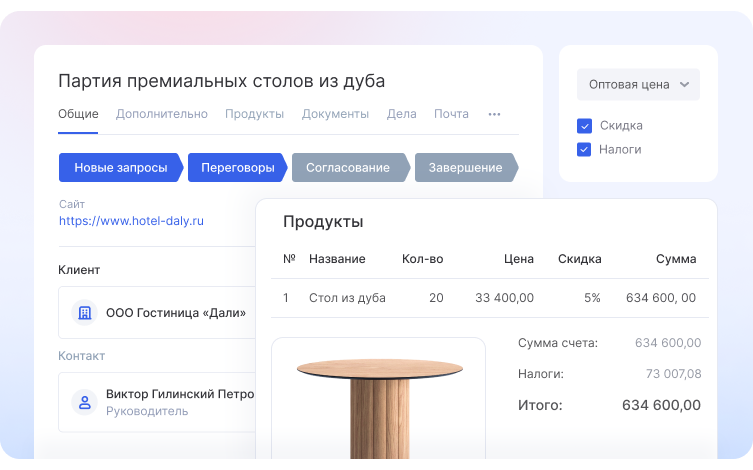753x470 pixels.
Task: Click the building icon beside ООО Гостиница «Дали»
Action: tap(85, 313)
